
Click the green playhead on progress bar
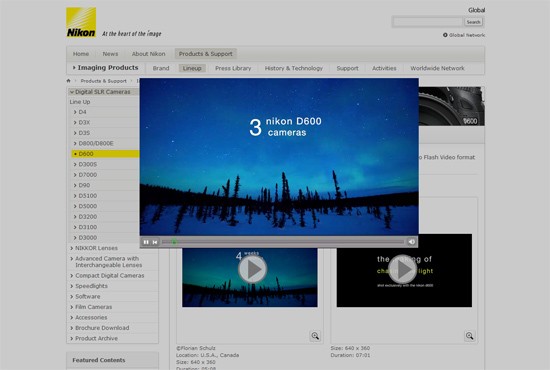click(x=174, y=242)
